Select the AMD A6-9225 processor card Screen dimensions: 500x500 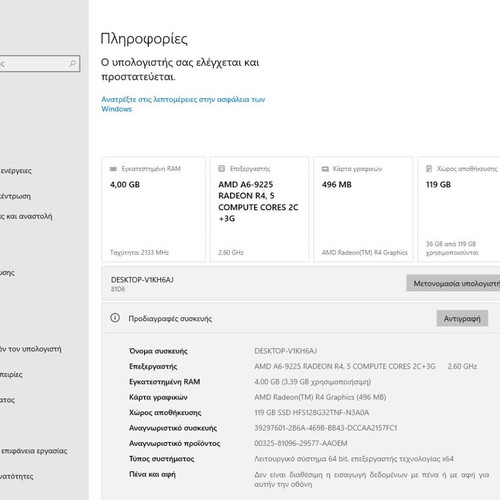pos(260,209)
